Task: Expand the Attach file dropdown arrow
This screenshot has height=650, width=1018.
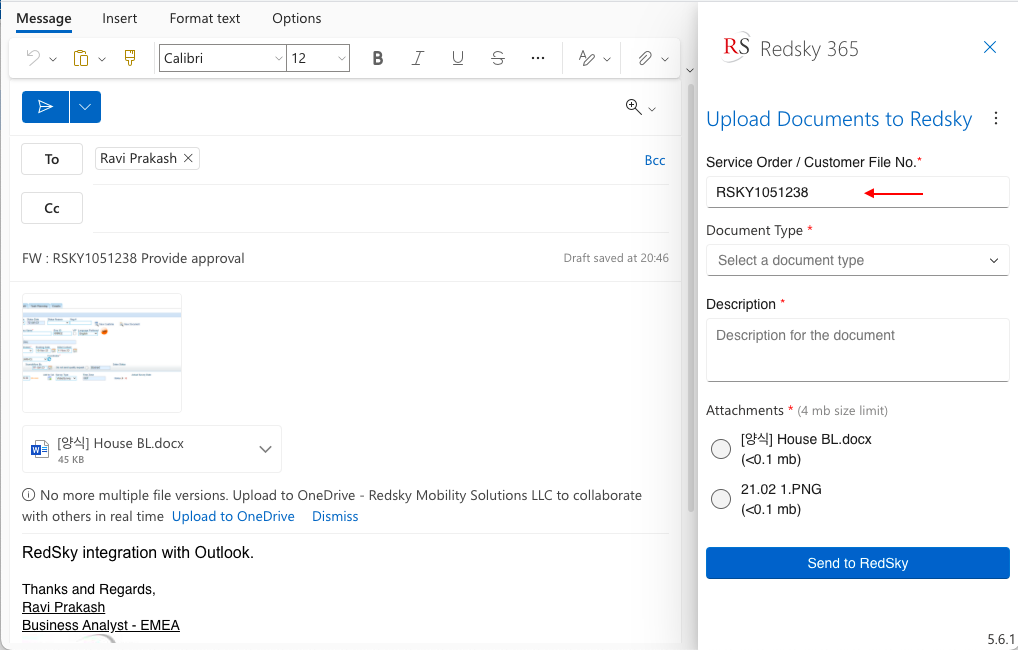Action: click(x=665, y=59)
